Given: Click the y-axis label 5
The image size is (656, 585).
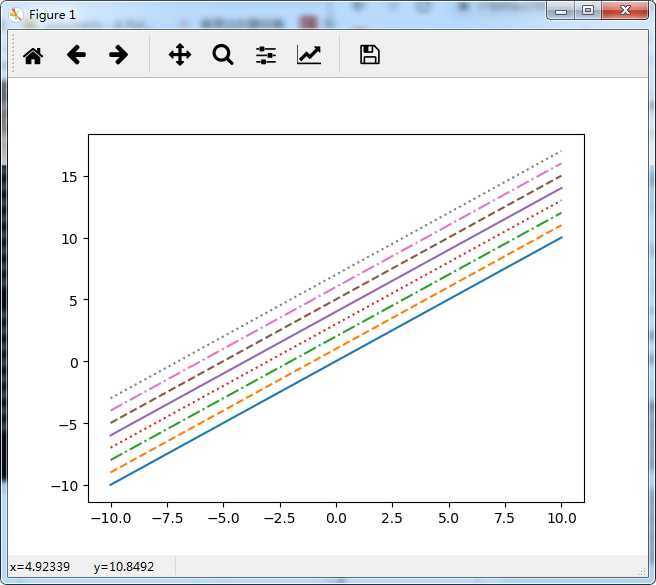Looking at the screenshot, I should click(74, 300).
